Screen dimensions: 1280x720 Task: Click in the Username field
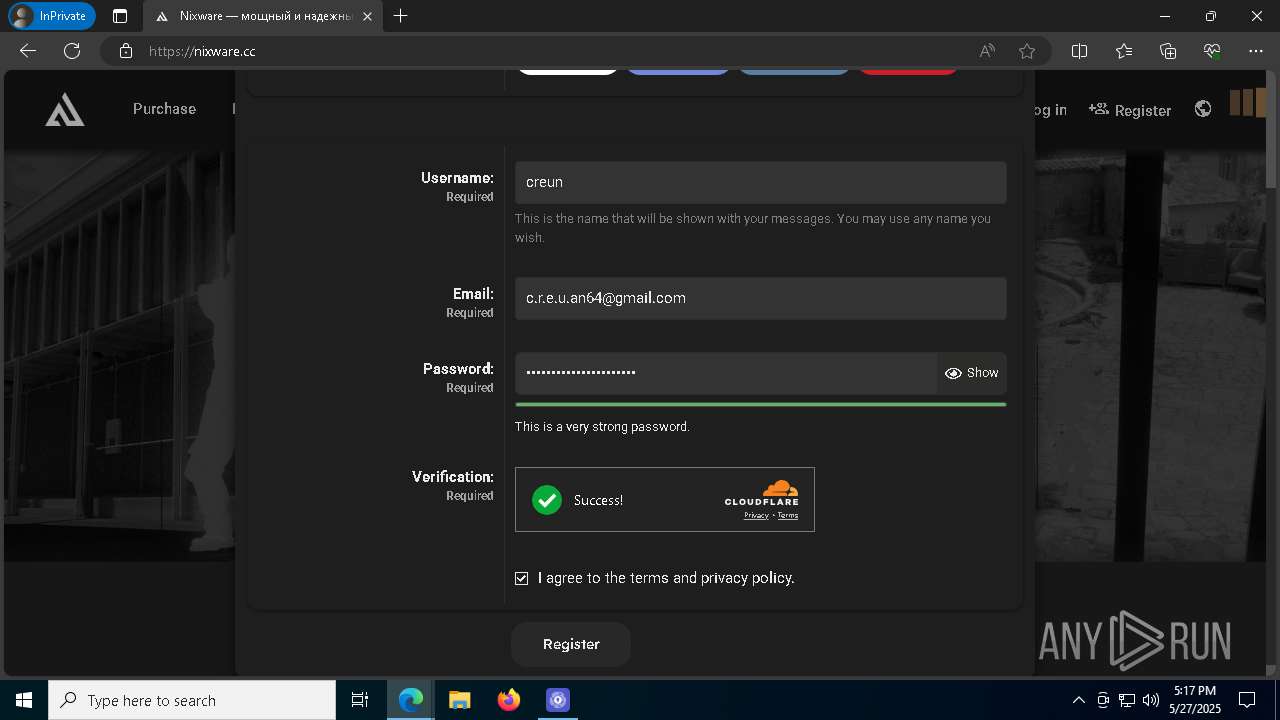coord(761,183)
